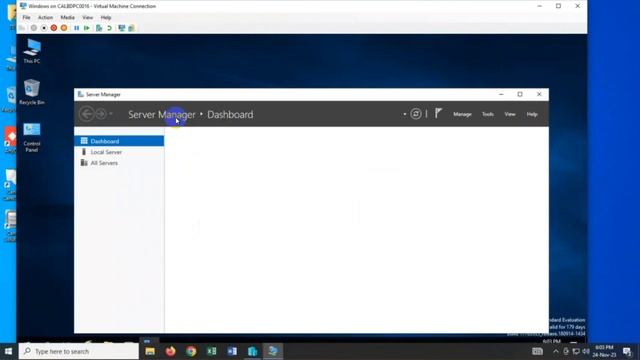The width and height of the screenshot is (640, 360).
Task: Open the Action menu
Action: pyautogui.click(x=45, y=18)
